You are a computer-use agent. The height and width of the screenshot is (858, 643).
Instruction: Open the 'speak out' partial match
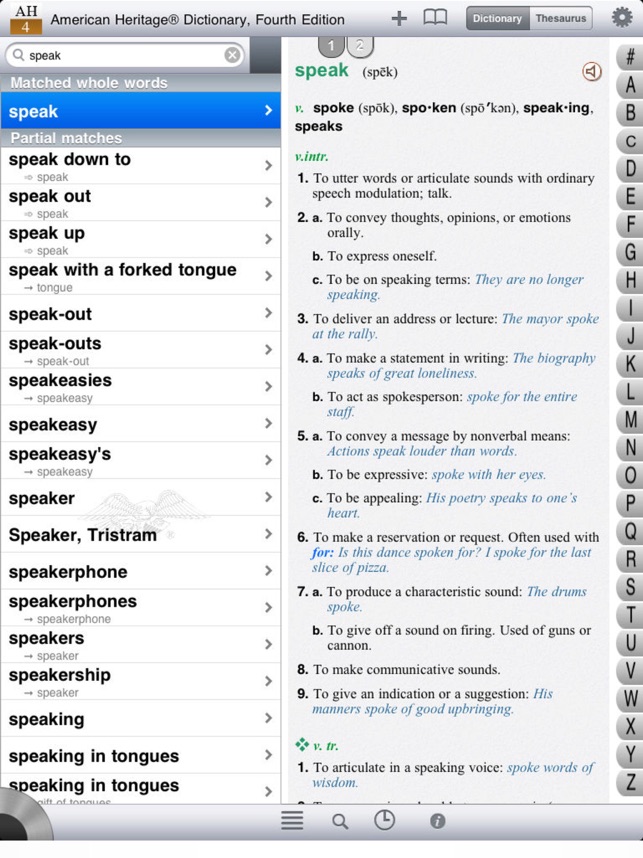pyautogui.click(x=138, y=202)
